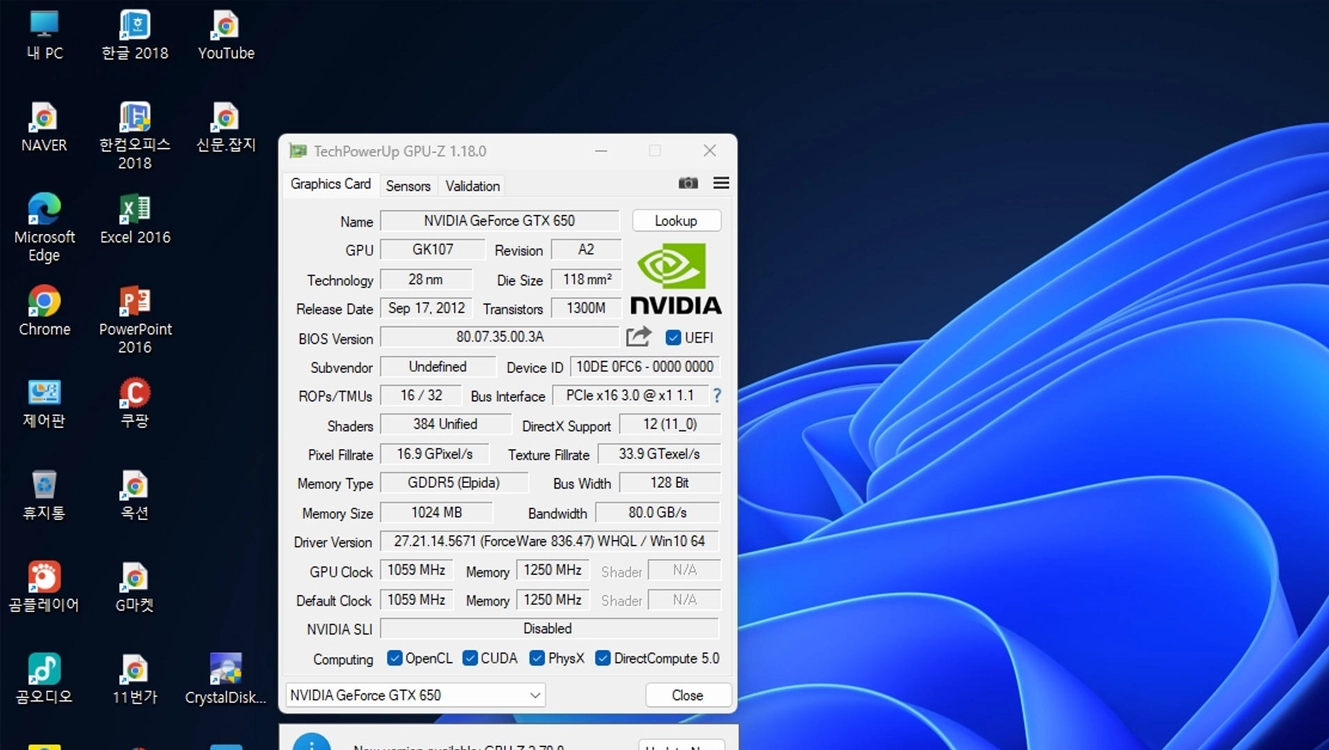The image size is (1329, 750).
Task: Switch to the Sensors tab
Action: [408, 186]
